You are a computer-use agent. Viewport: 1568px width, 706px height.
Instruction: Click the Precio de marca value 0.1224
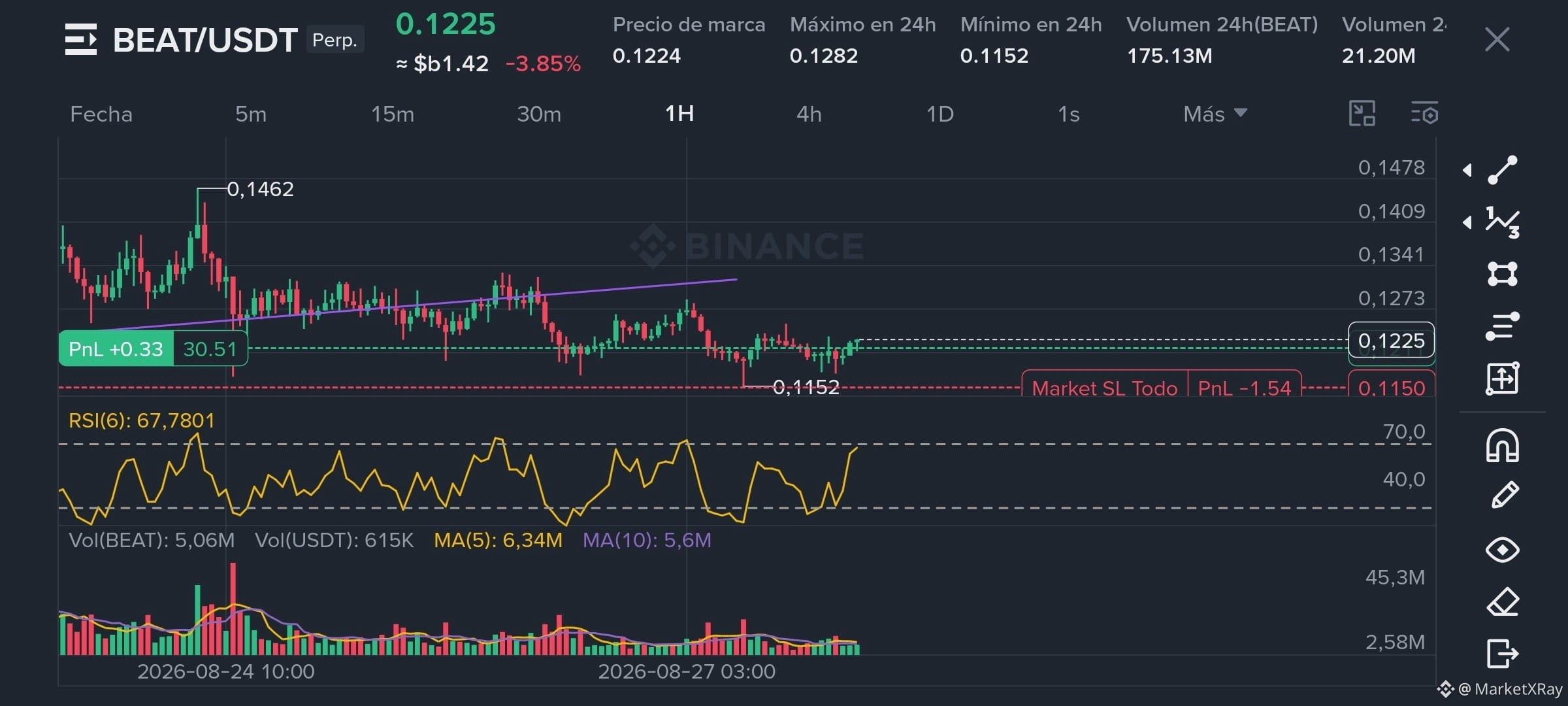point(646,56)
